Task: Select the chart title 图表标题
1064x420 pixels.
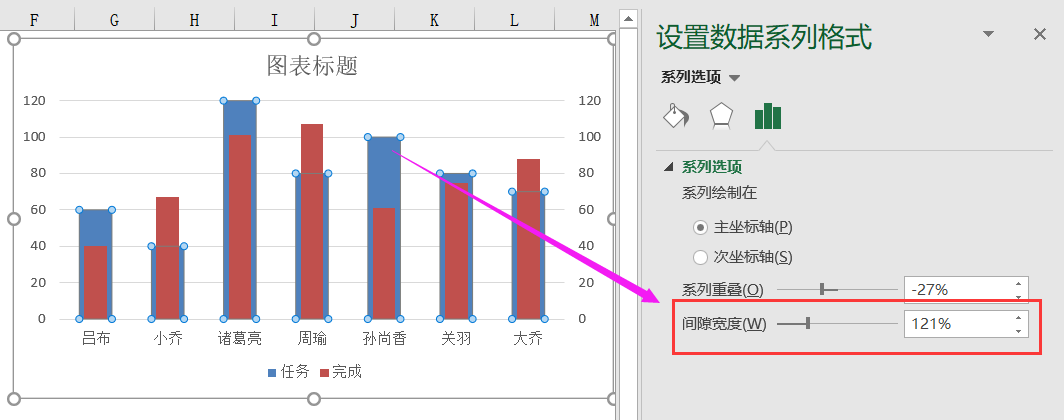Action: [x=312, y=65]
